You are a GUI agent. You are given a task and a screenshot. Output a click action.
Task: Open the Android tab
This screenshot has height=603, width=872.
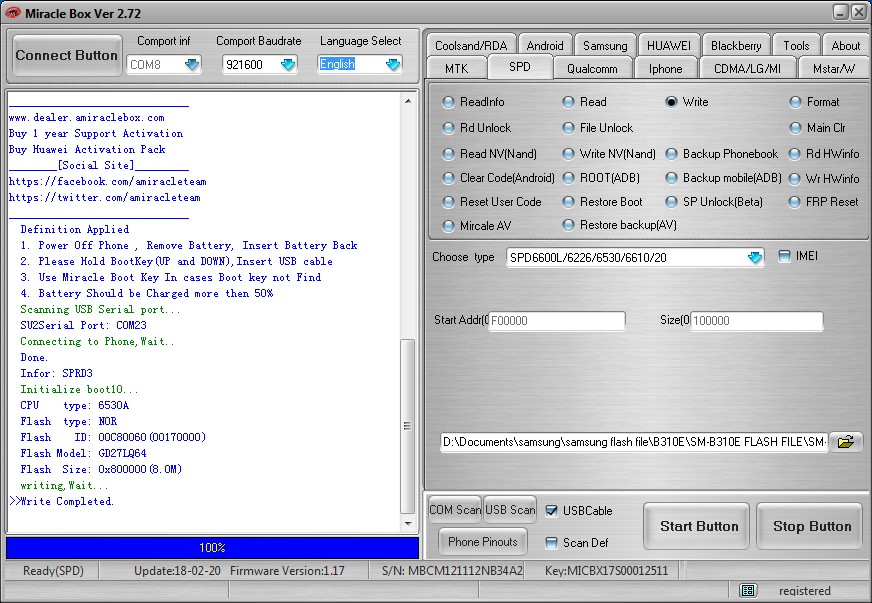pyautogui.click(x=544, y=46)
